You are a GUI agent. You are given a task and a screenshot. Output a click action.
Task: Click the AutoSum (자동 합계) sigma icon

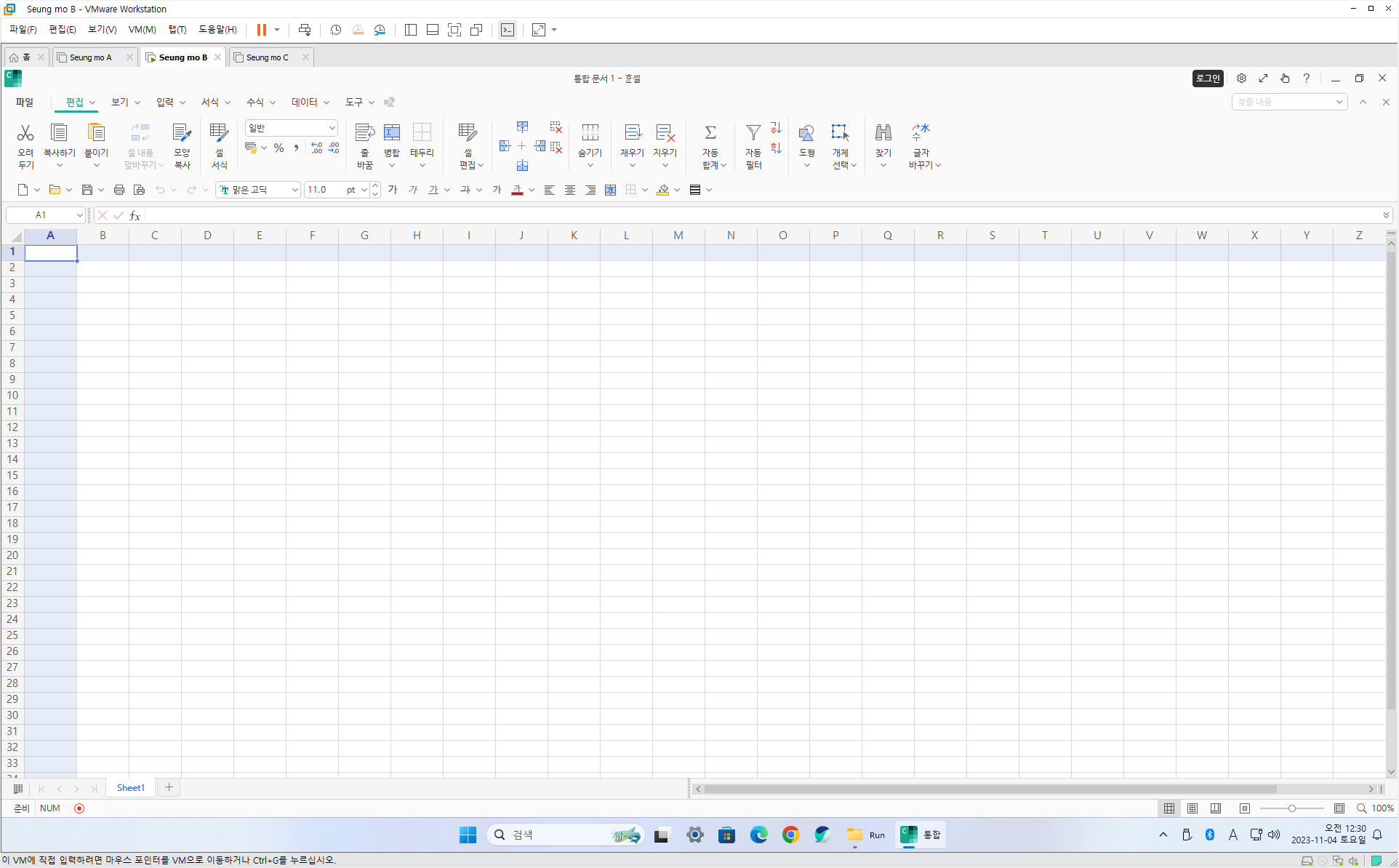(710, 133)
